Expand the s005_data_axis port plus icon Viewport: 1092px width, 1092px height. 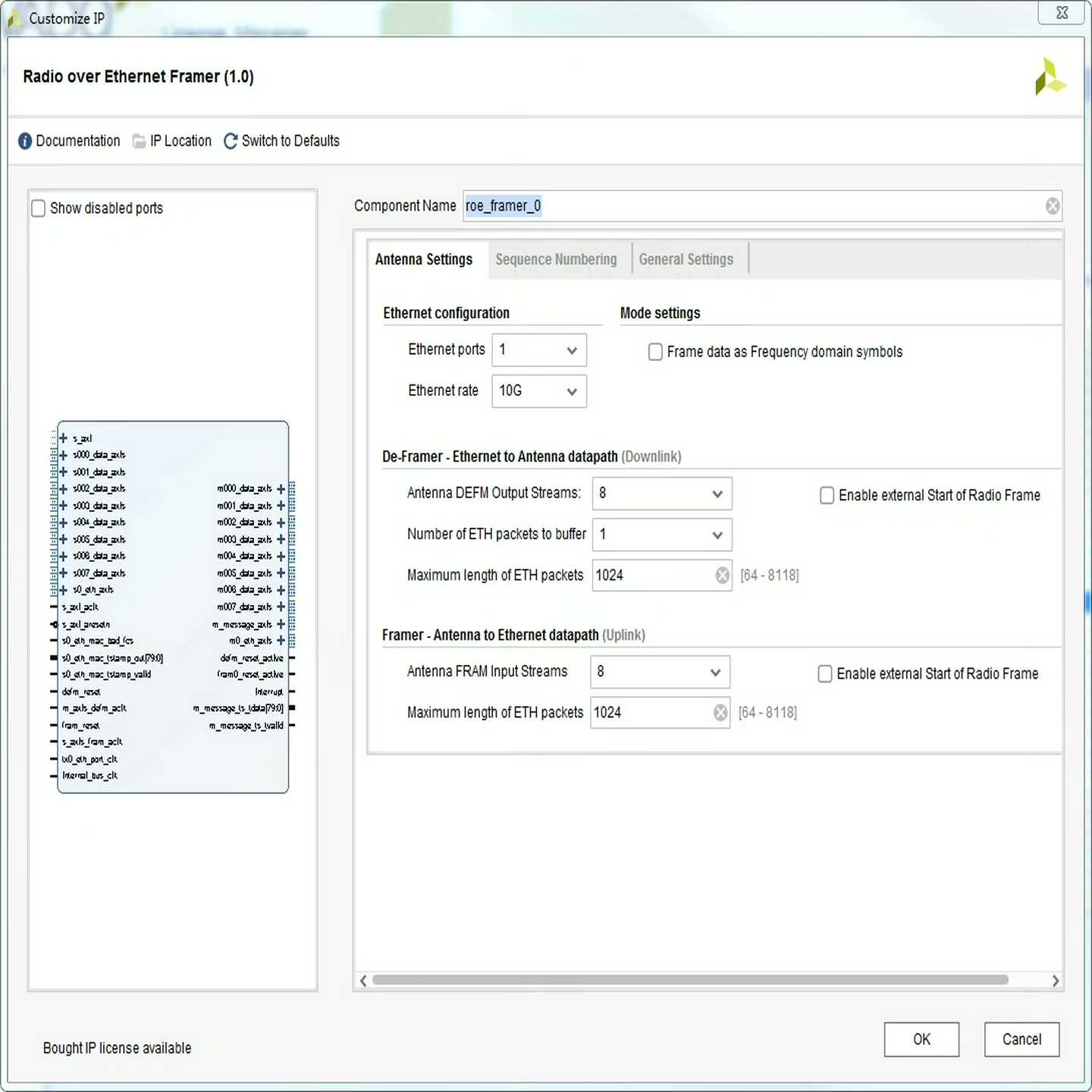(x=64, y=539)
